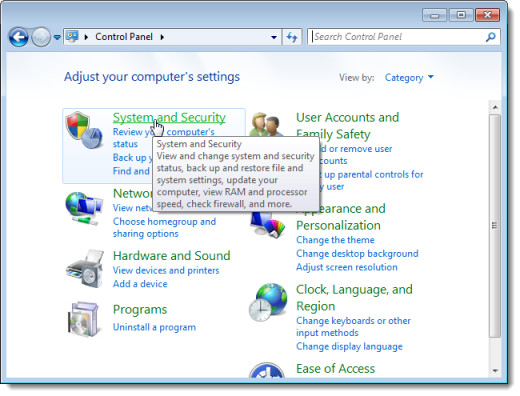Click the Control Panel address bar icon
520x396 pixels.
72,36
